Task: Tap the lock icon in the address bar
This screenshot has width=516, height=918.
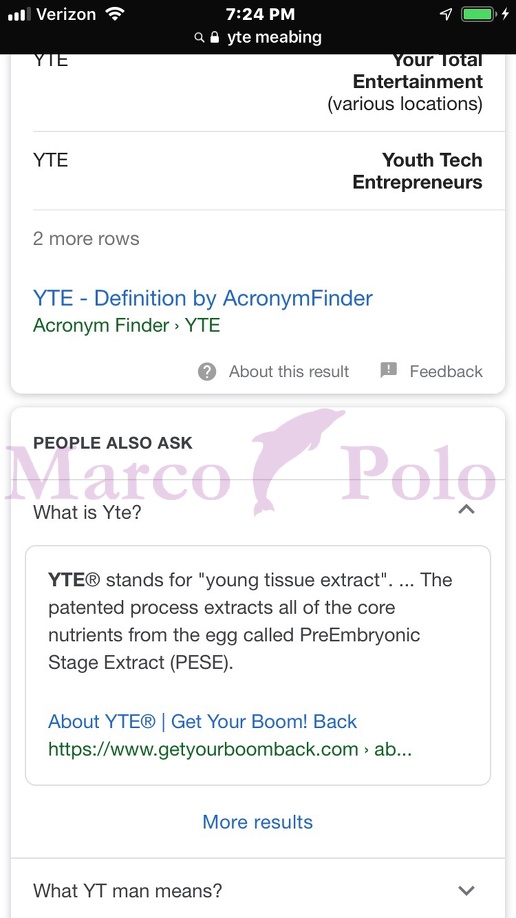Action: pos(214,37)
